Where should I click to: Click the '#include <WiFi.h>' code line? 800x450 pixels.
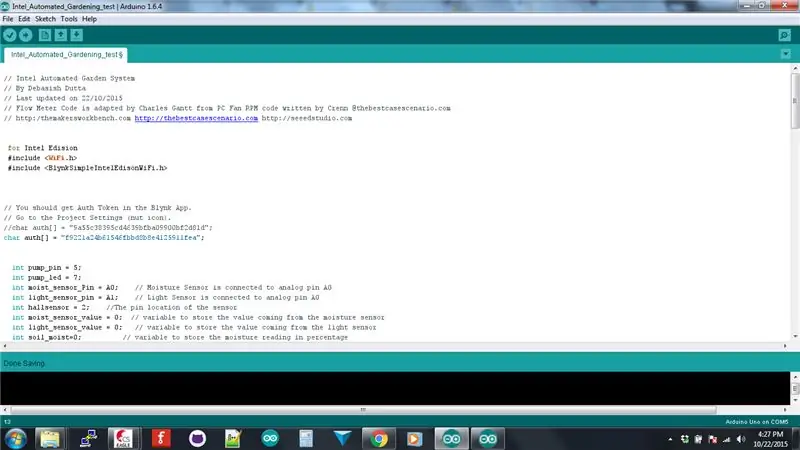coord(42,158)
